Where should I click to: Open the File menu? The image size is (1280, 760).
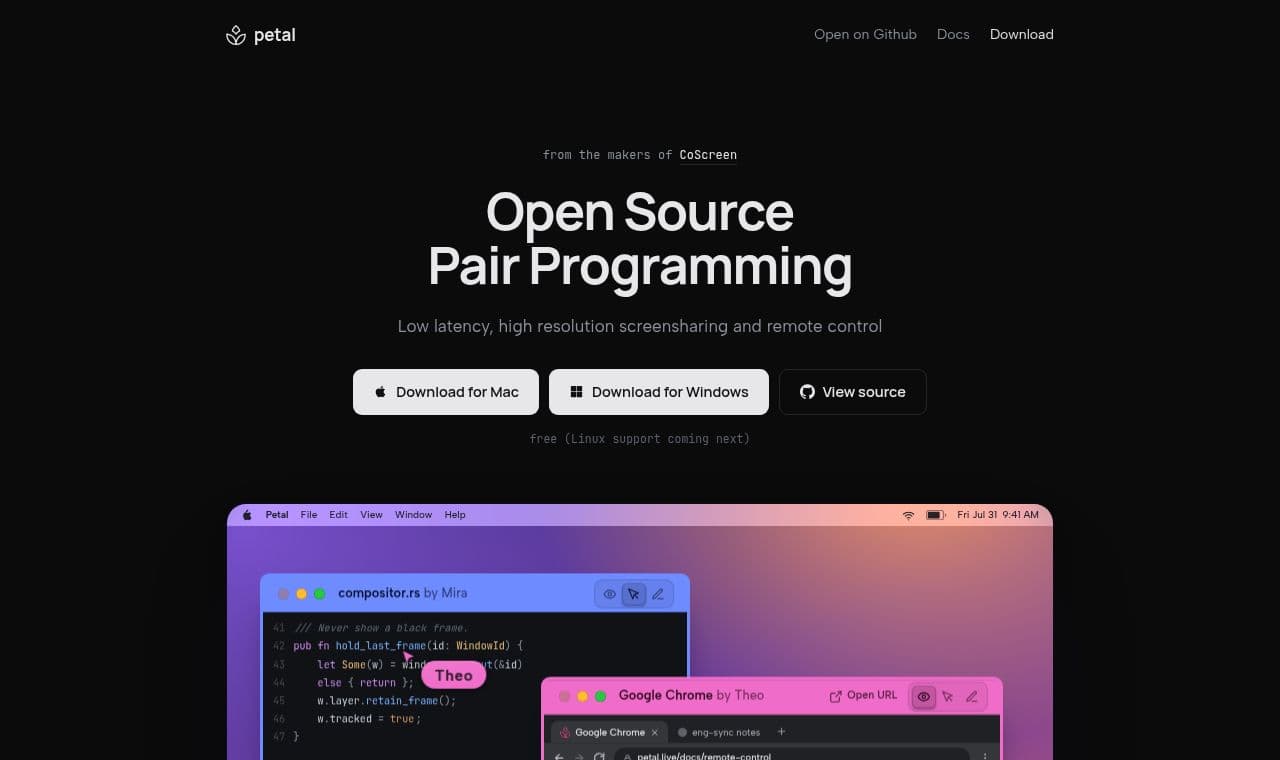(x=309, y=515)
